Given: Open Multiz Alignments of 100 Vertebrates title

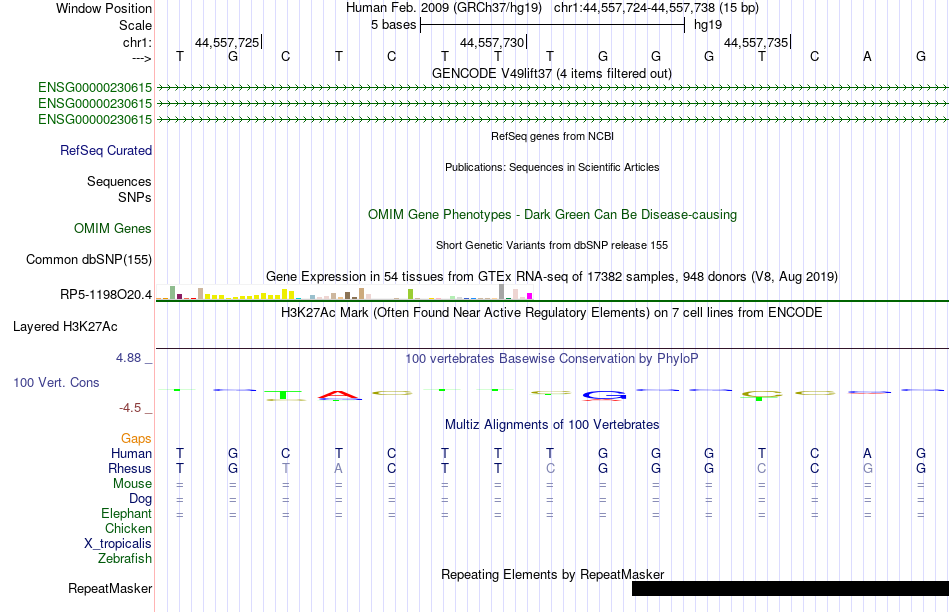Looking at the screenshot, I should pos(552,425).
